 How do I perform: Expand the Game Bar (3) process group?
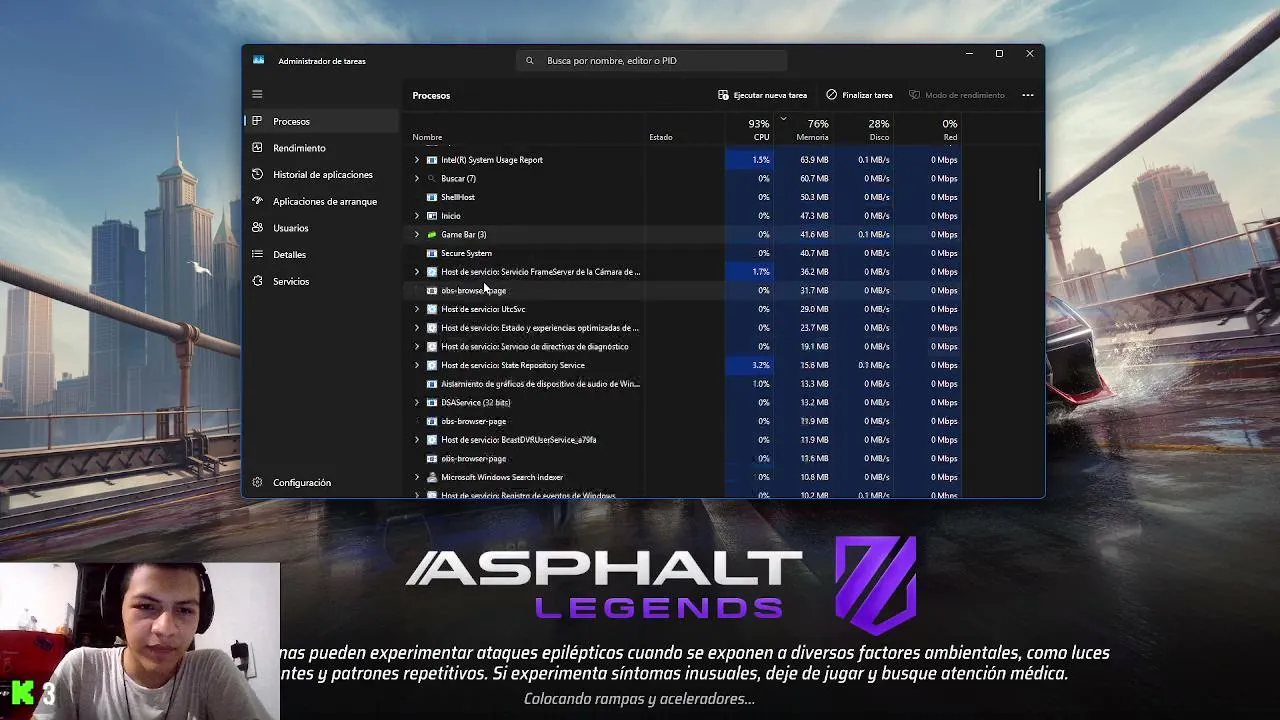tap(417, 234)
